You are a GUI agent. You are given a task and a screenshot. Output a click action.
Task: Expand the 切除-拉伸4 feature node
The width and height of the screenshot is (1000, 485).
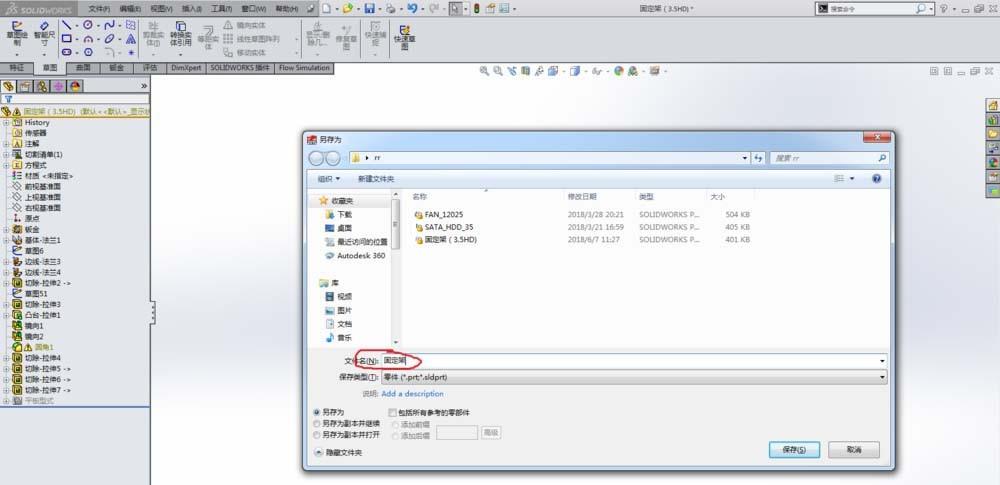point(6,357)
